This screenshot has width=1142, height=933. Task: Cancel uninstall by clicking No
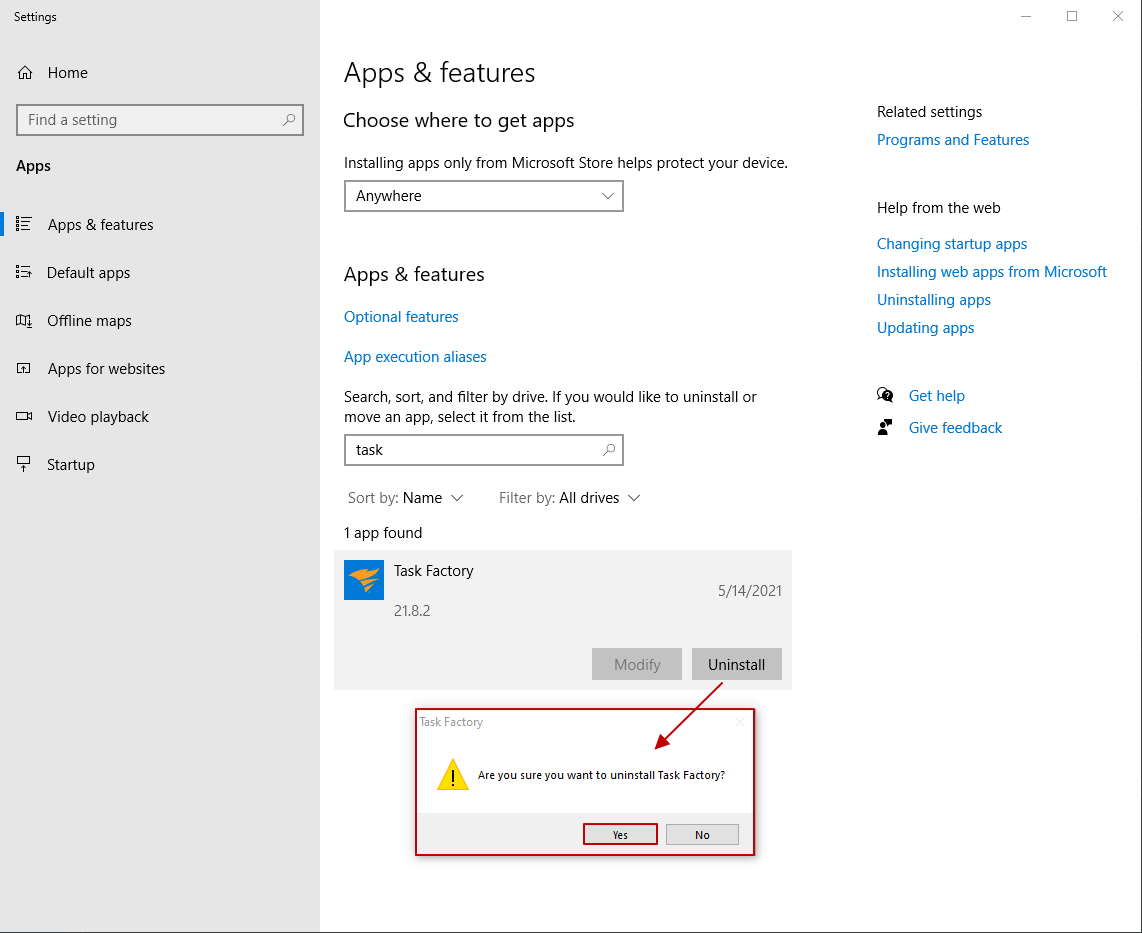702,833
